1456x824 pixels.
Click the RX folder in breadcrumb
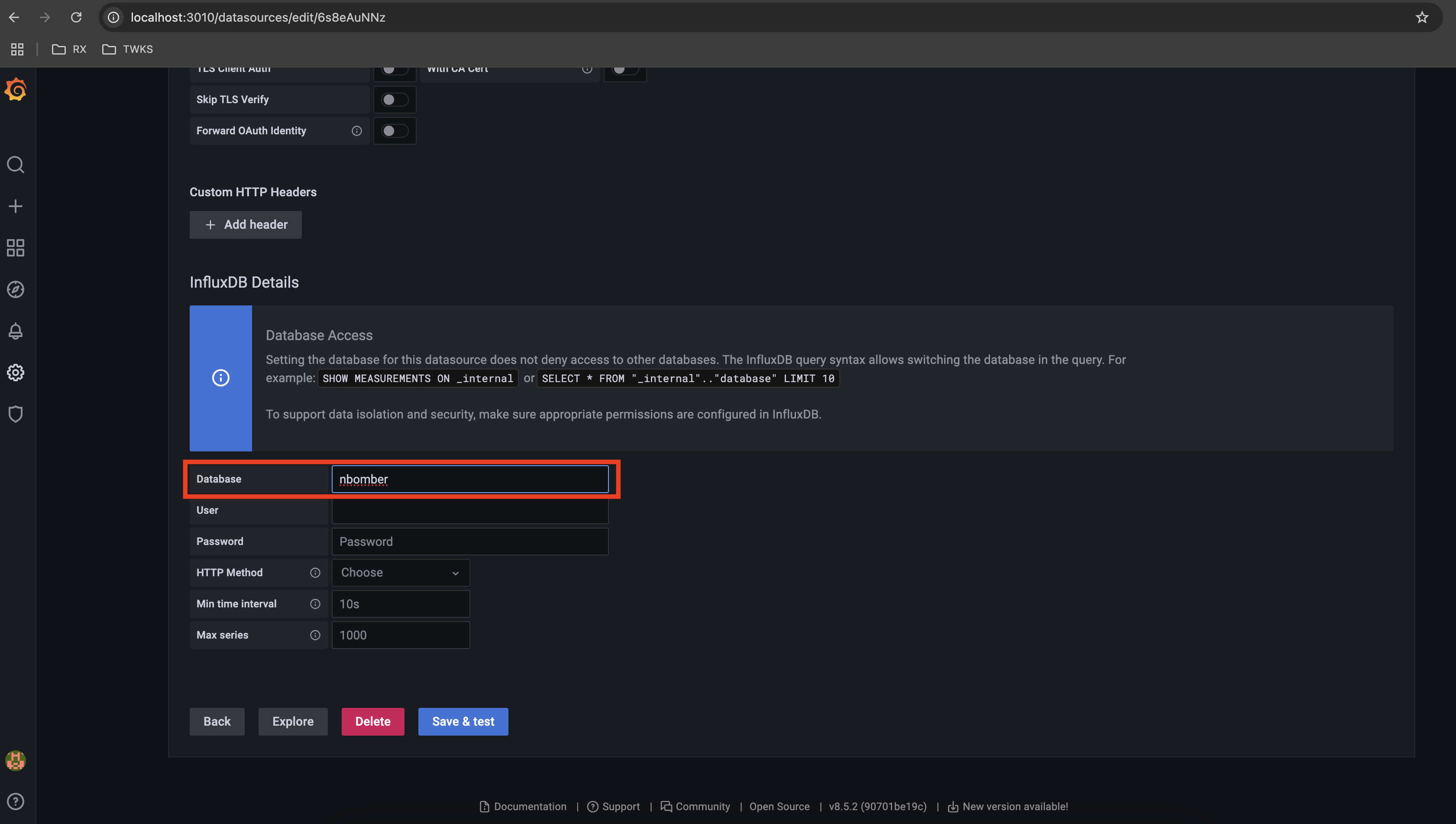tap(68, 48)
